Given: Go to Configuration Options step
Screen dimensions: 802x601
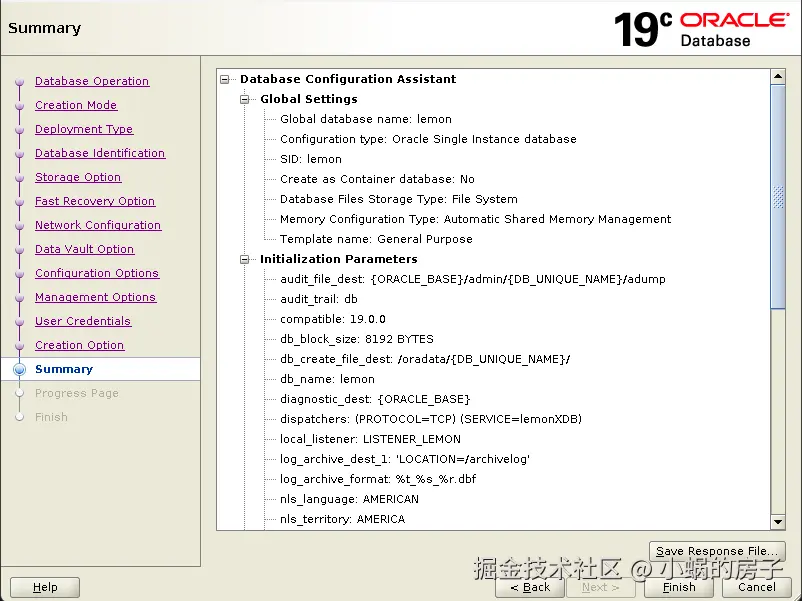Looking at the screenshot, I should click(97, 273).
